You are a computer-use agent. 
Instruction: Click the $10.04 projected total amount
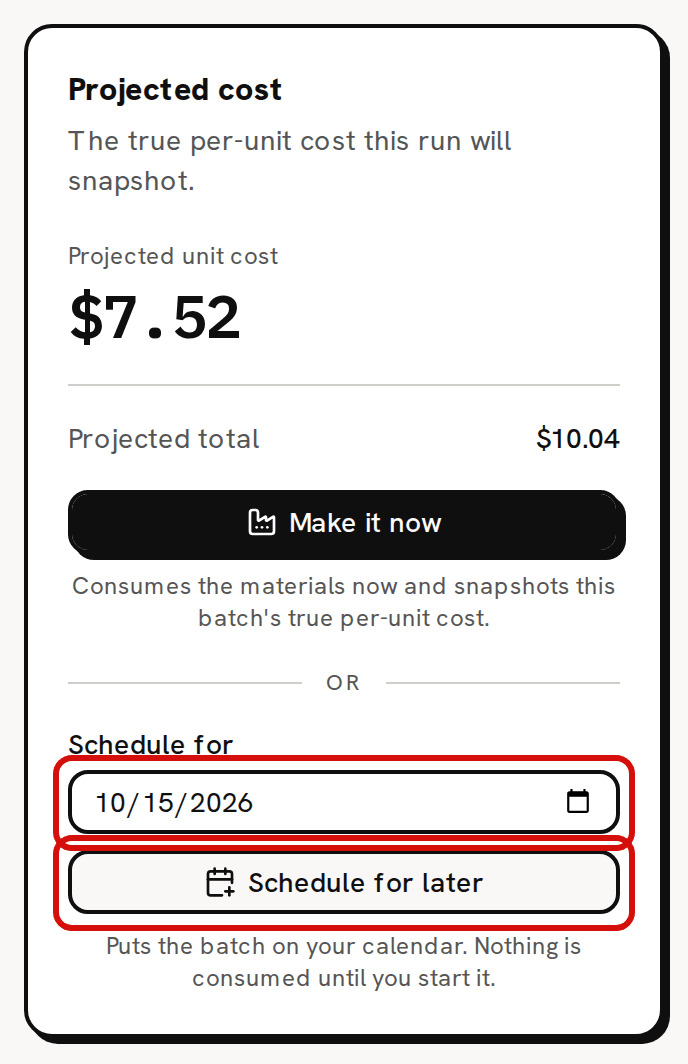pyautogui.click(x=577, y=439)
